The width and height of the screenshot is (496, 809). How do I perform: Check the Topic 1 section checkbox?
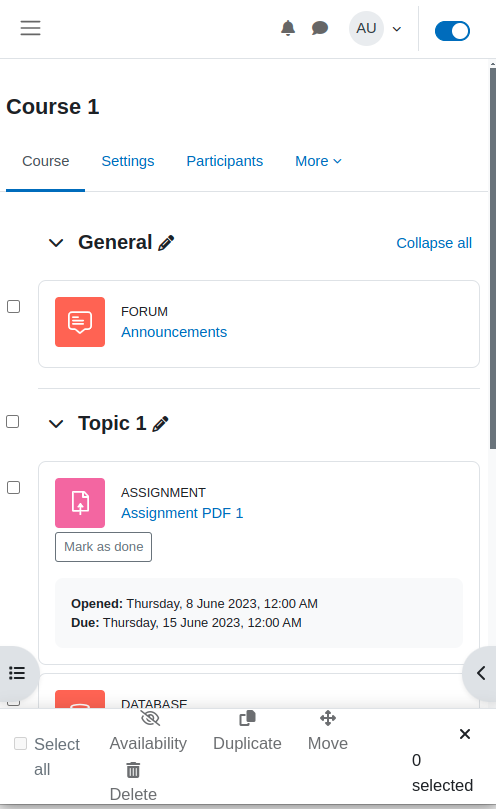(x=12, y=422)
